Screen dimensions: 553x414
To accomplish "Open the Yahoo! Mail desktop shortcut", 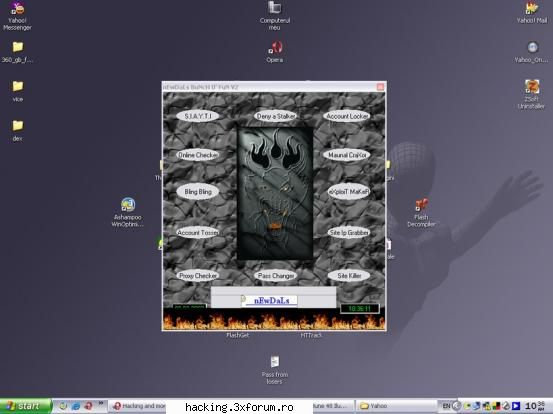I will pyautogui.click(x=532, y=12).
